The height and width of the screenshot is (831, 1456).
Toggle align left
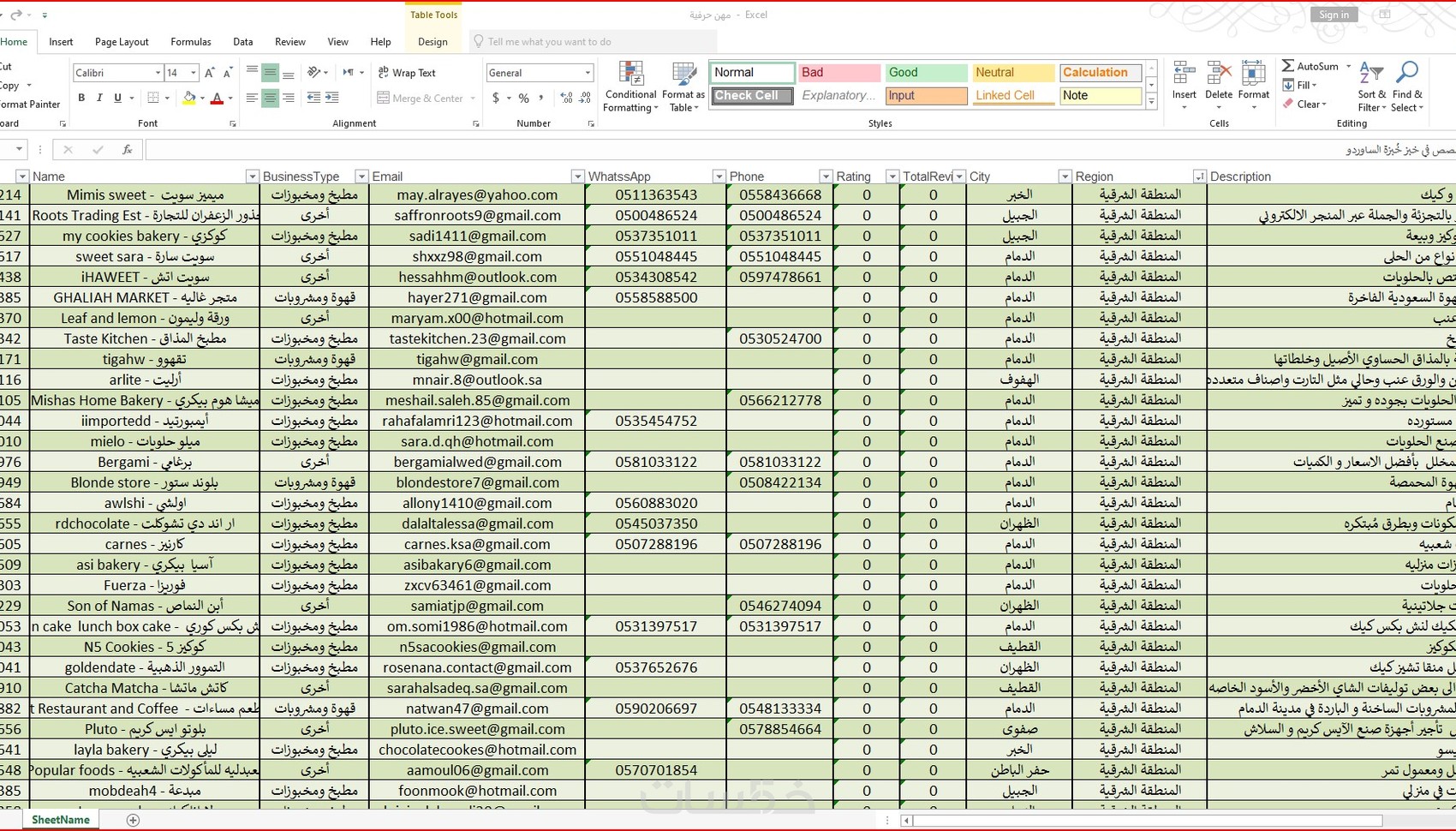point(252,98)
